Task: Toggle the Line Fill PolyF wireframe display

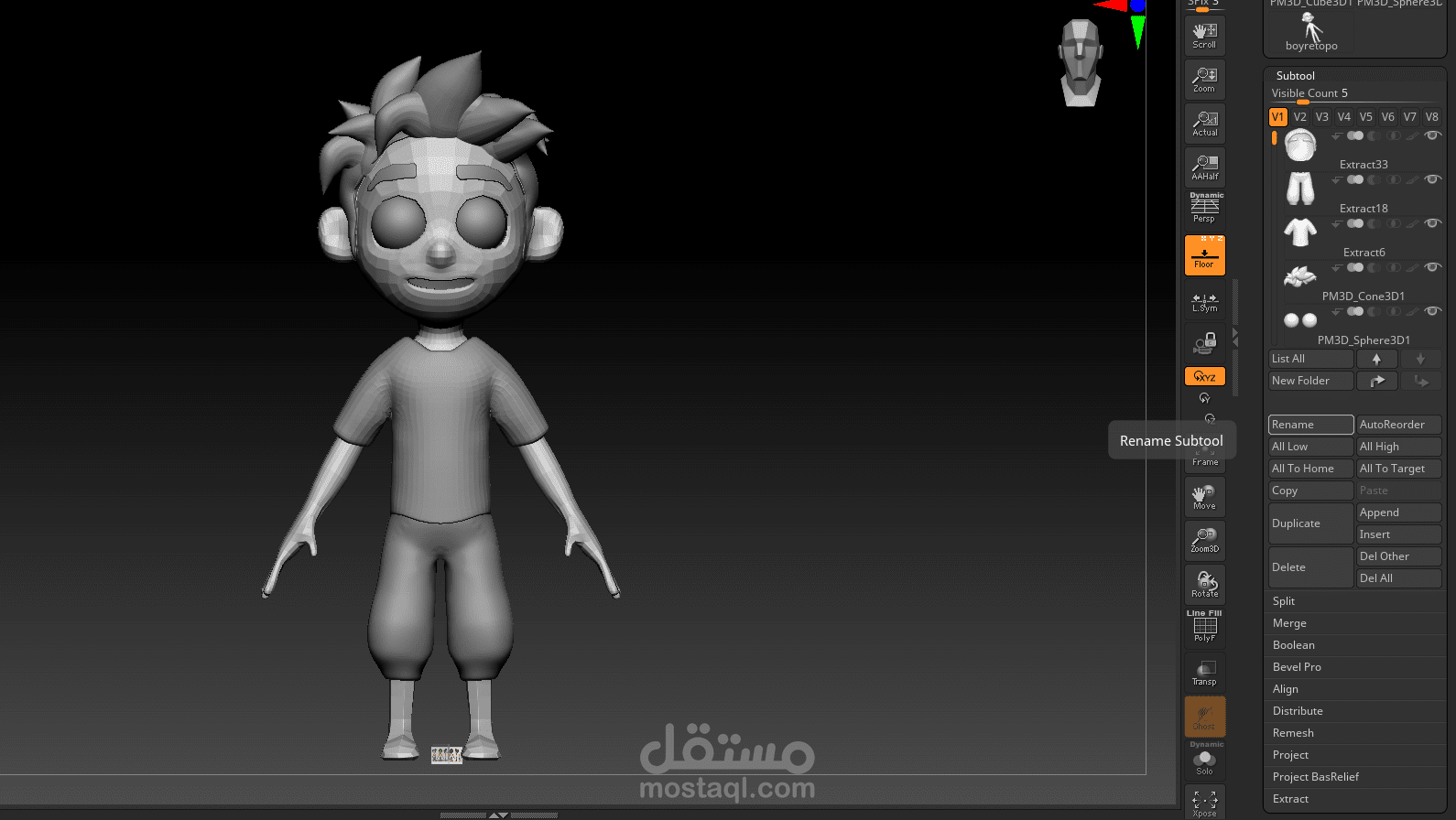Action: [x=1204, y=628]
